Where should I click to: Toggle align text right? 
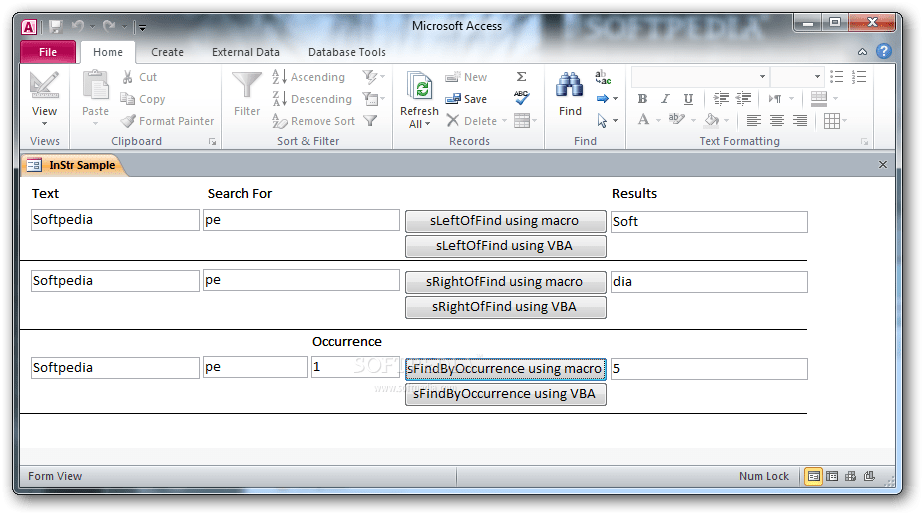(x=799, y=121)
